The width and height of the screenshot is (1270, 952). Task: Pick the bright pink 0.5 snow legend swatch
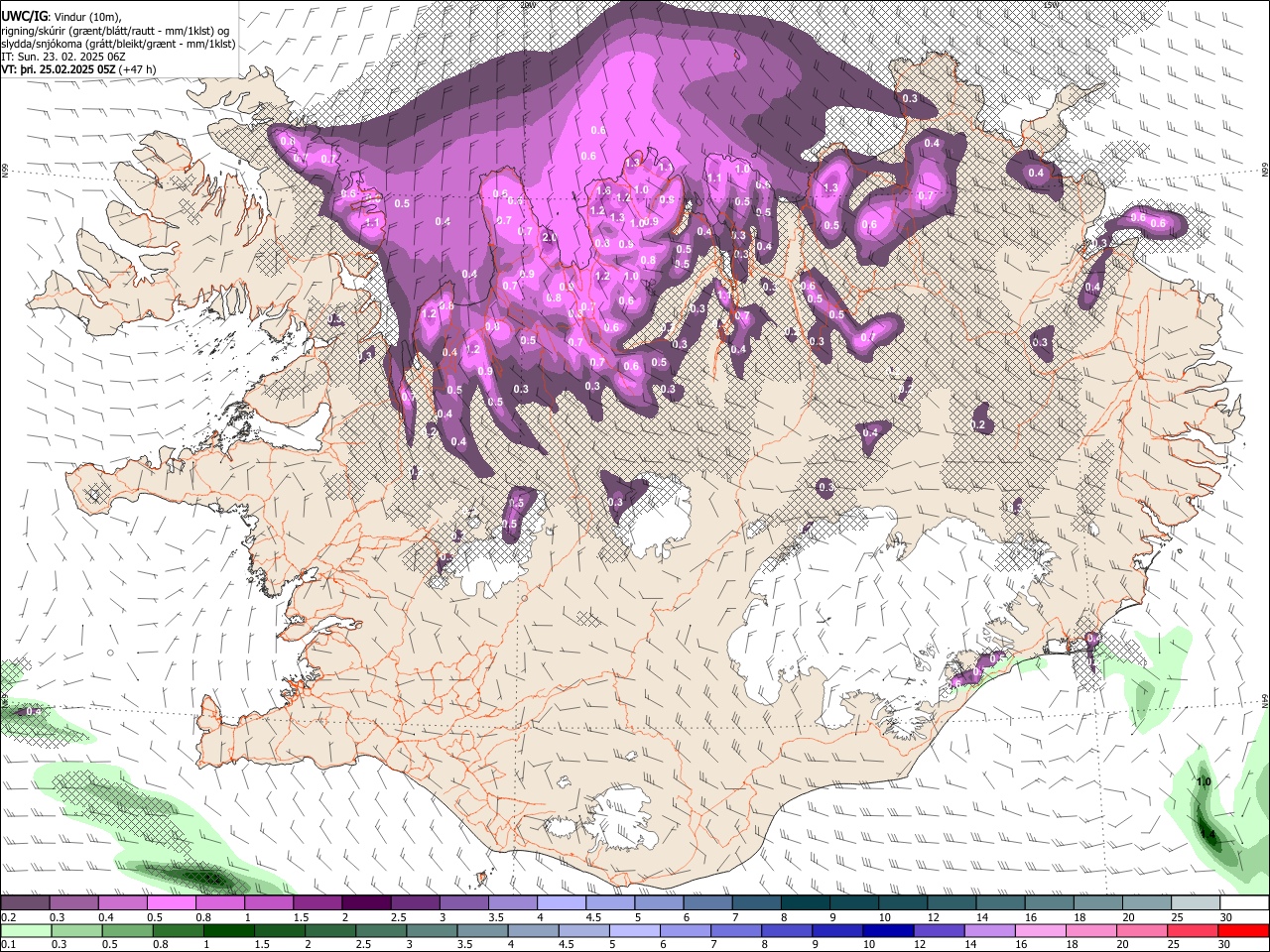[x=171, y=903]
